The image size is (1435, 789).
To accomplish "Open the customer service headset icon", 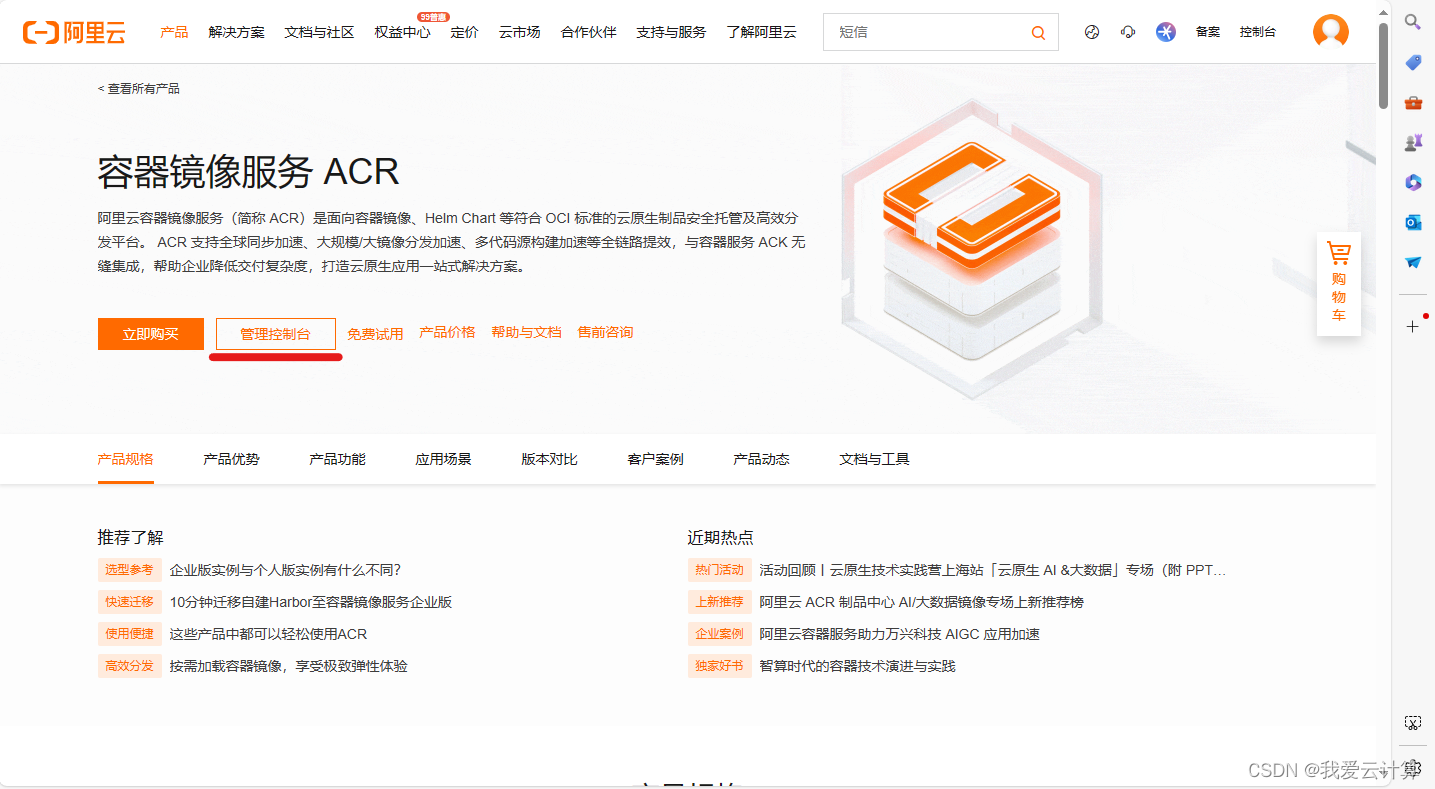I will pyautogui.click(x=1128, y=32).
